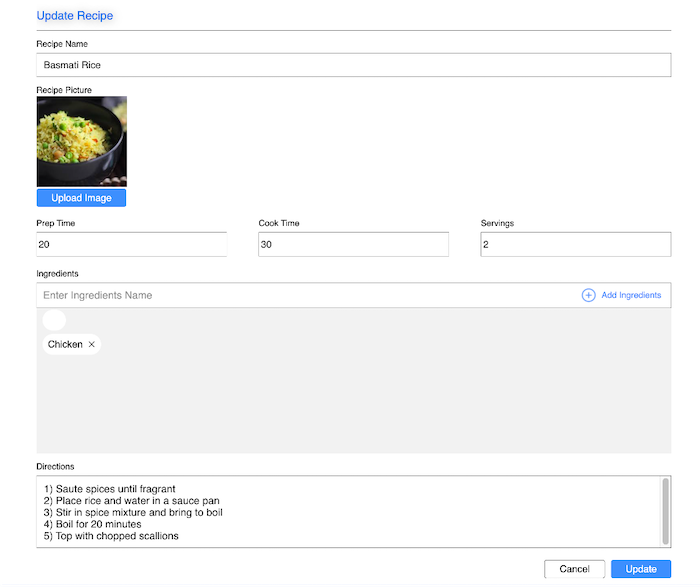Click the line "5) Top with chopped scallions"

pos(111,536)
